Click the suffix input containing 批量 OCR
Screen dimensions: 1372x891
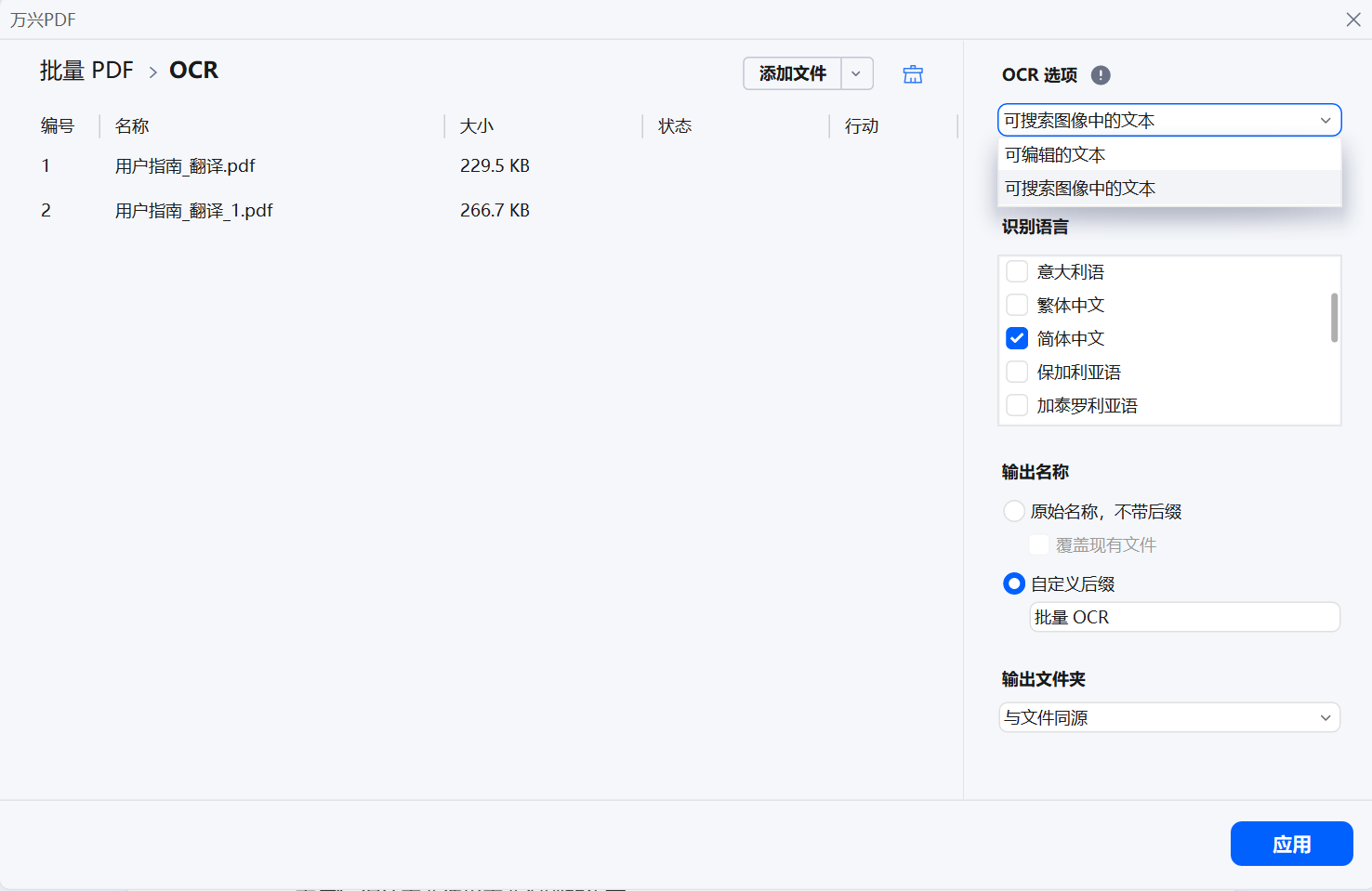point(1184,617)
